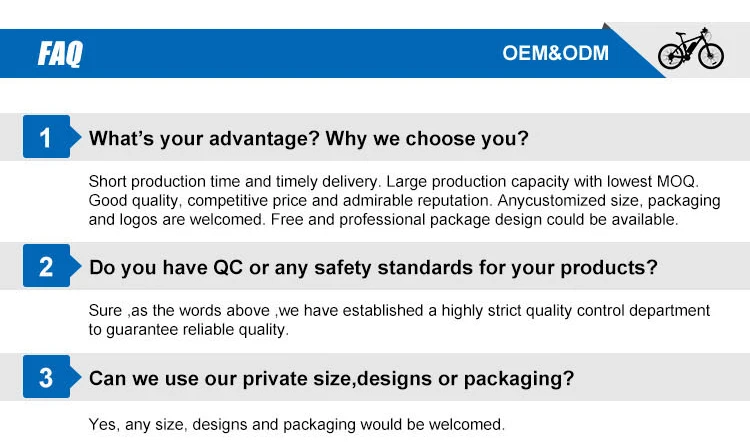Click the "admirable reputation" phrase
The height and width of the screenshot is (442, 750).
pos(405,201)
